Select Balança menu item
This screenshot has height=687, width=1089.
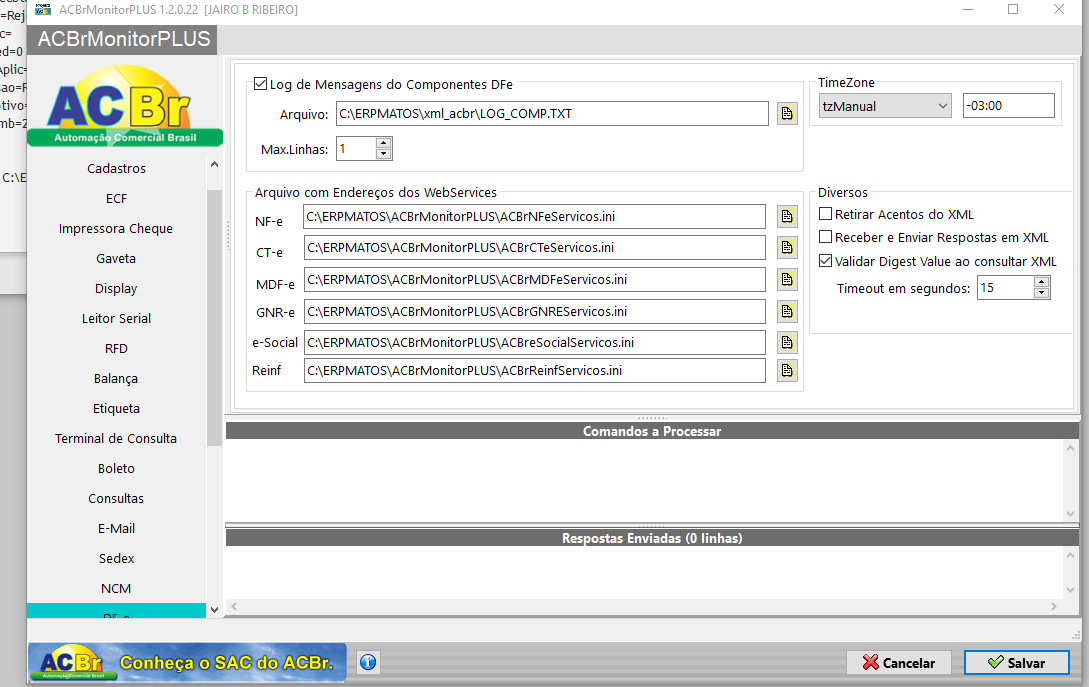(116, 379)
